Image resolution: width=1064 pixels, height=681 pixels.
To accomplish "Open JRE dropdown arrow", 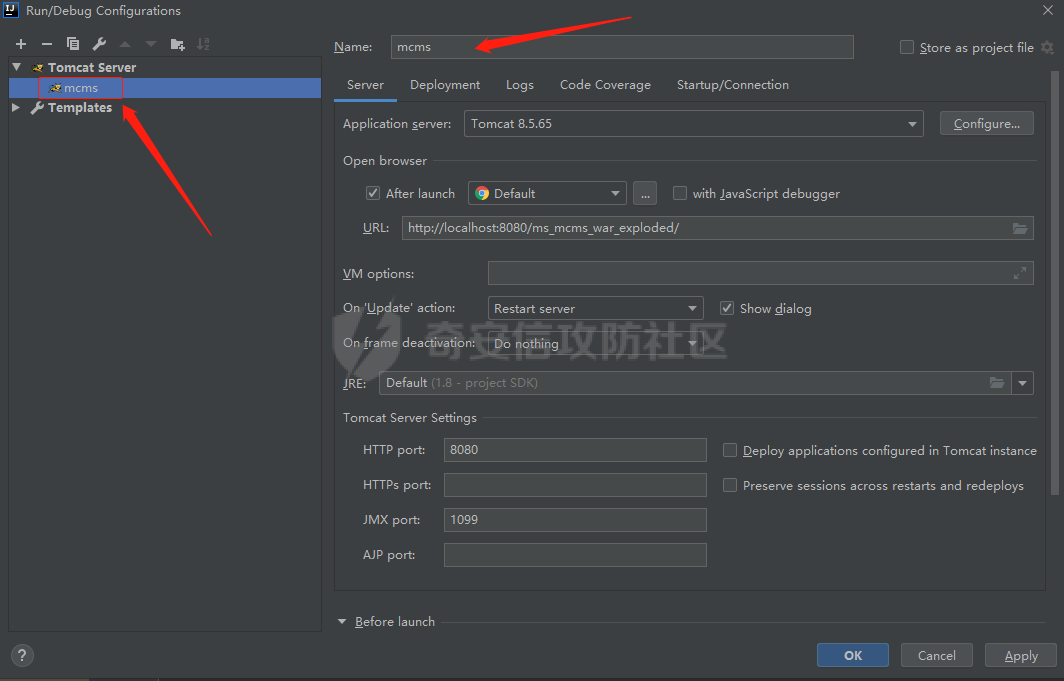I will coord(1022,383).
